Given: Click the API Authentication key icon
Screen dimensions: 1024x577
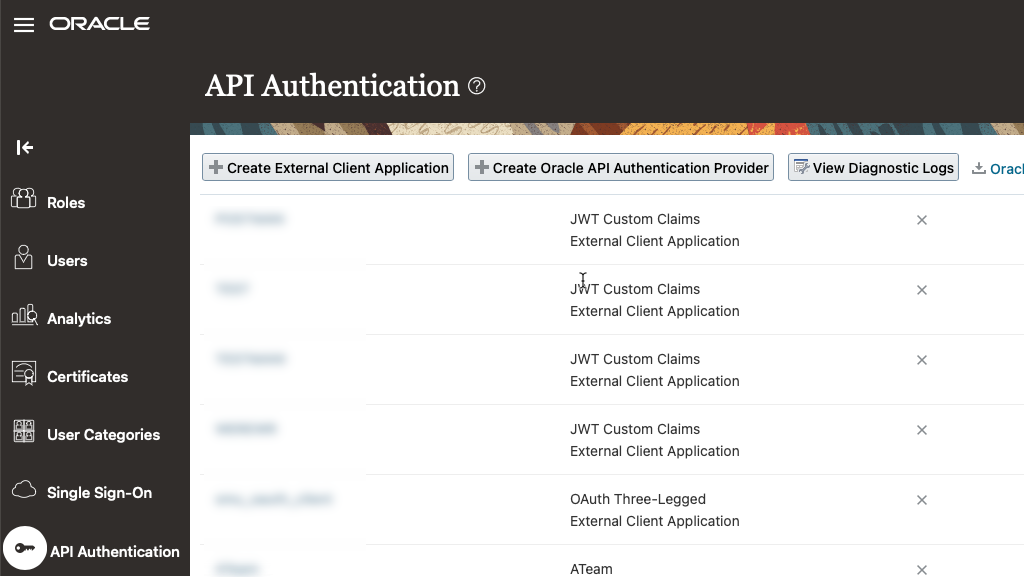Looking at the screenshot, I should [24, 547].
